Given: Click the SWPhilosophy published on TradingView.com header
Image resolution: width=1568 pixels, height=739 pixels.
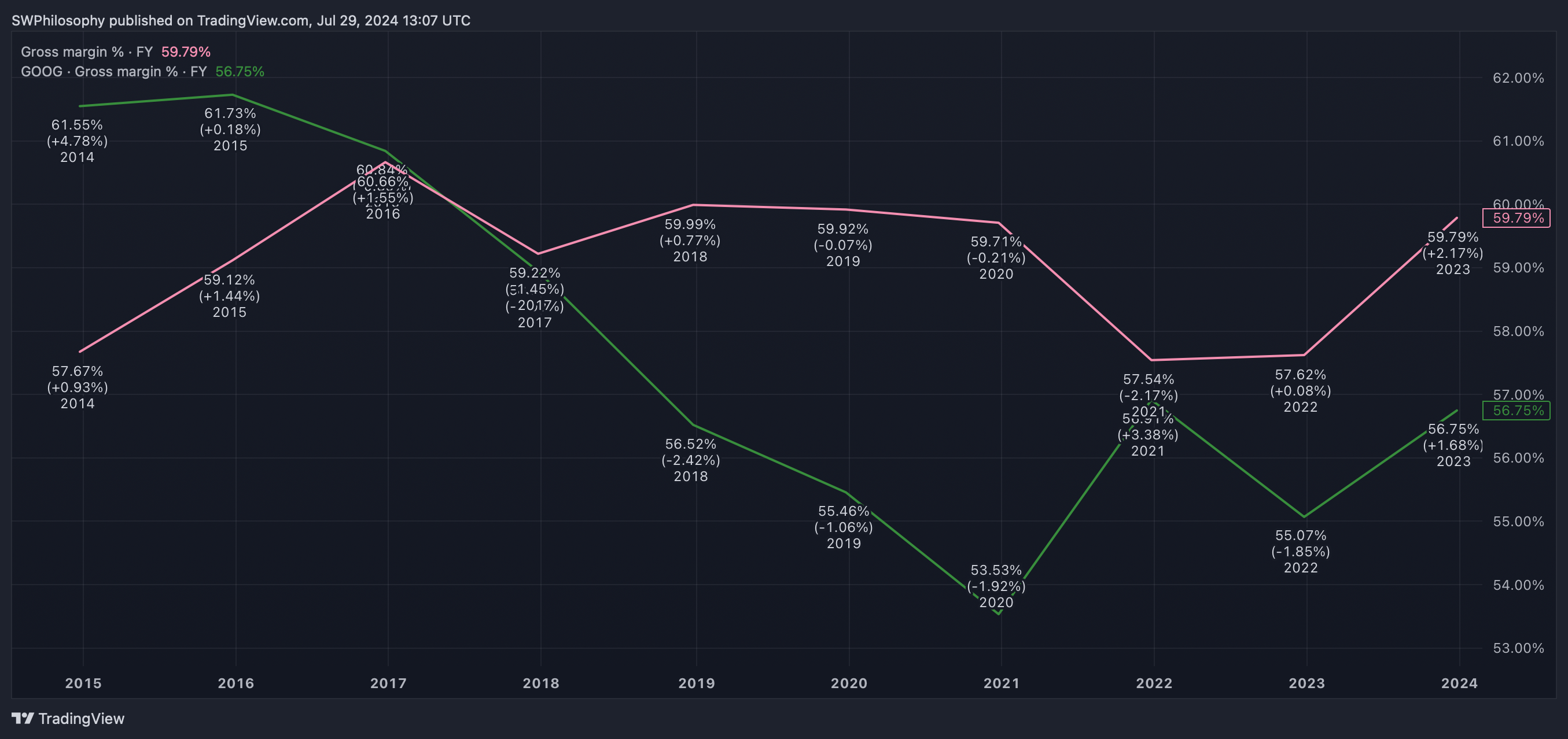Looking at the screenshot, I should (241, 20).
